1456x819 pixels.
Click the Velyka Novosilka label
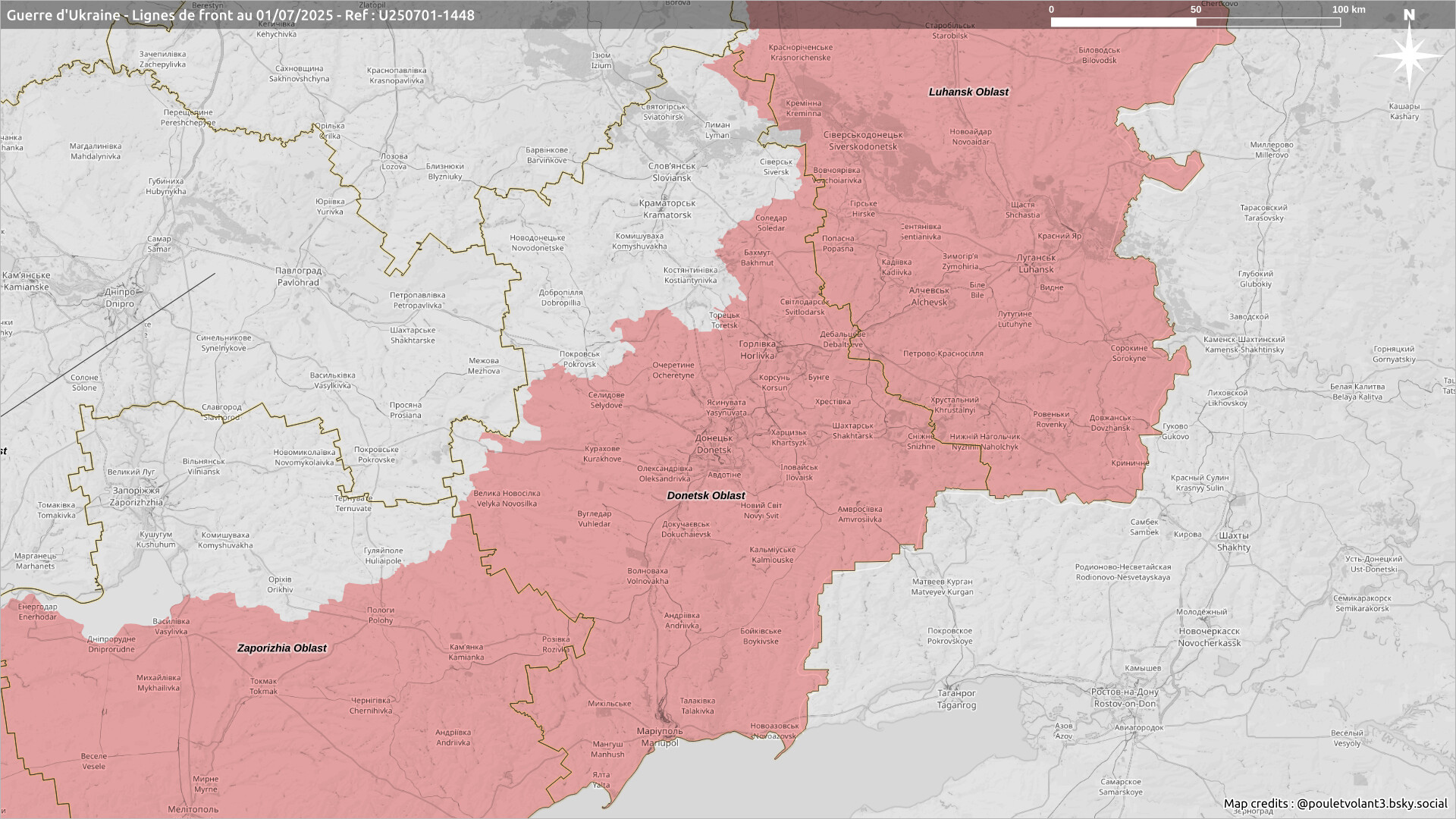(x=507, y=498)
